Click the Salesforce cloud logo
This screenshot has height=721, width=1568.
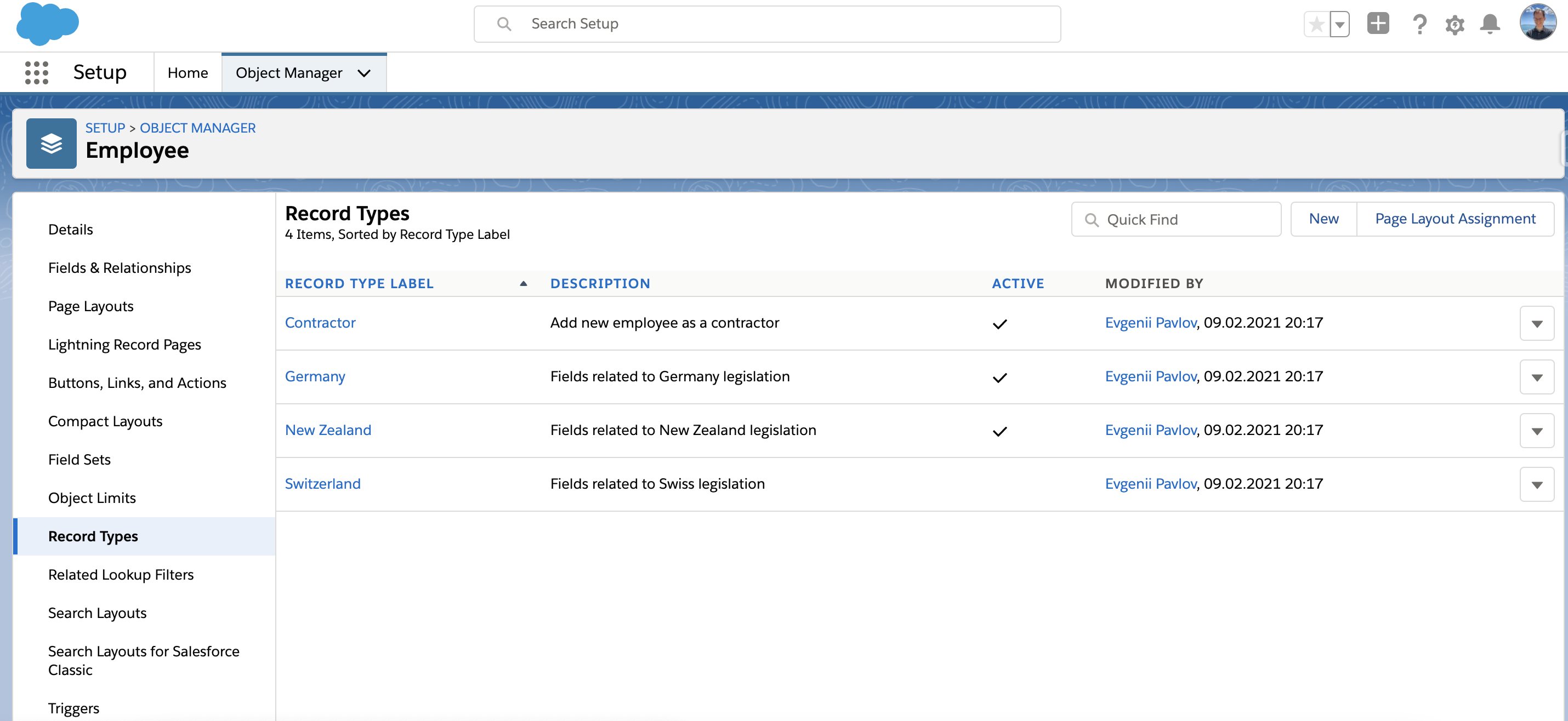(48, 24)
